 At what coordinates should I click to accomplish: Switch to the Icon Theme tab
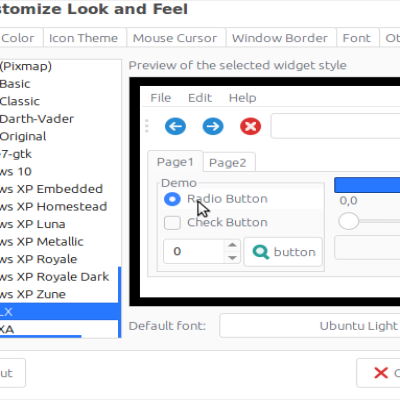85,38
